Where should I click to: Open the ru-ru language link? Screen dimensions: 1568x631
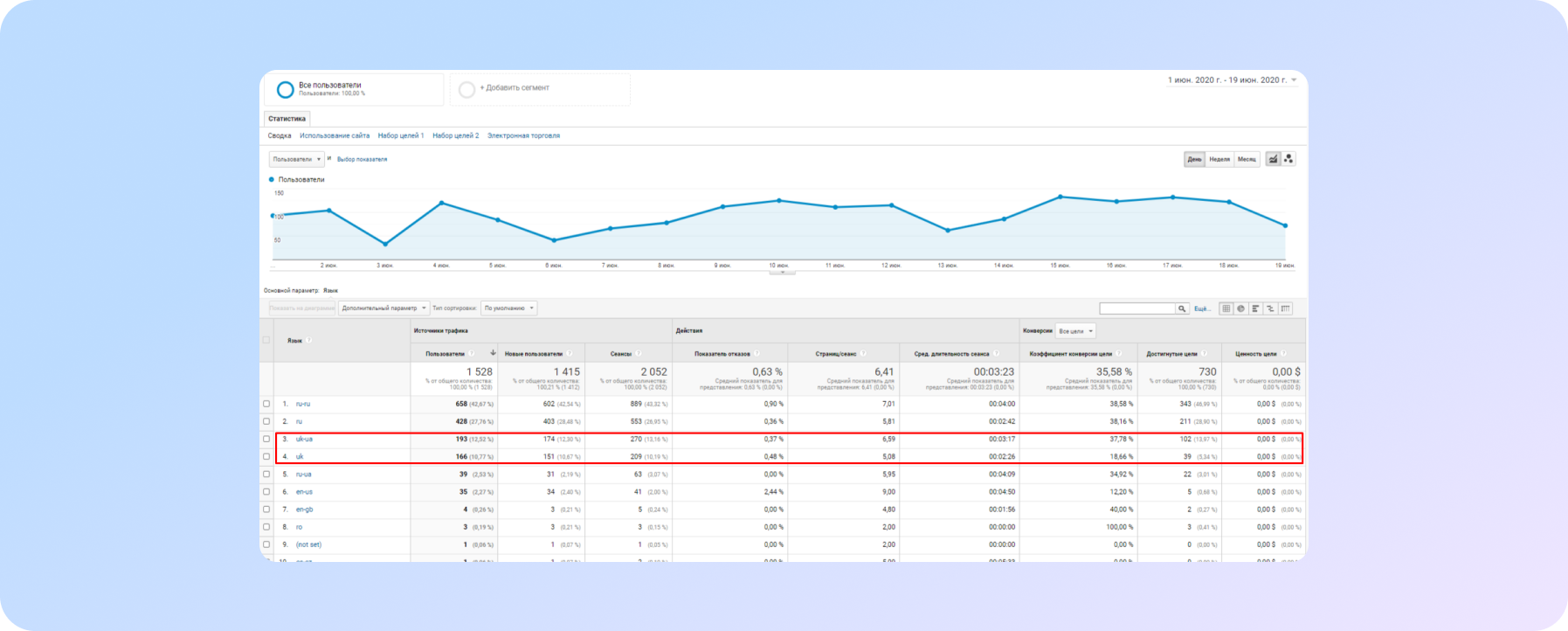coord(303,404)
